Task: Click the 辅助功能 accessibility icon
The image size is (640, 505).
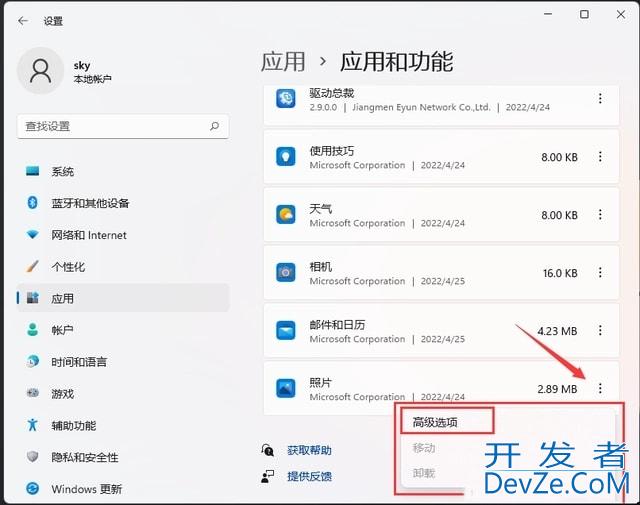Action: (32, 425)
